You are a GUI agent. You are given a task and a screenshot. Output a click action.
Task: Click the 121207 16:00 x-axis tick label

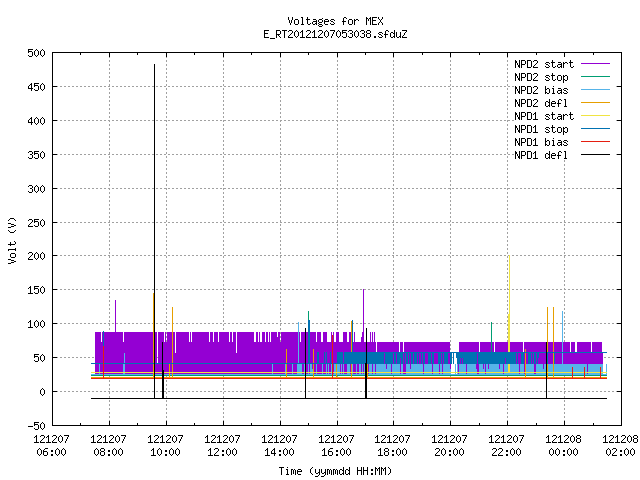336,445
